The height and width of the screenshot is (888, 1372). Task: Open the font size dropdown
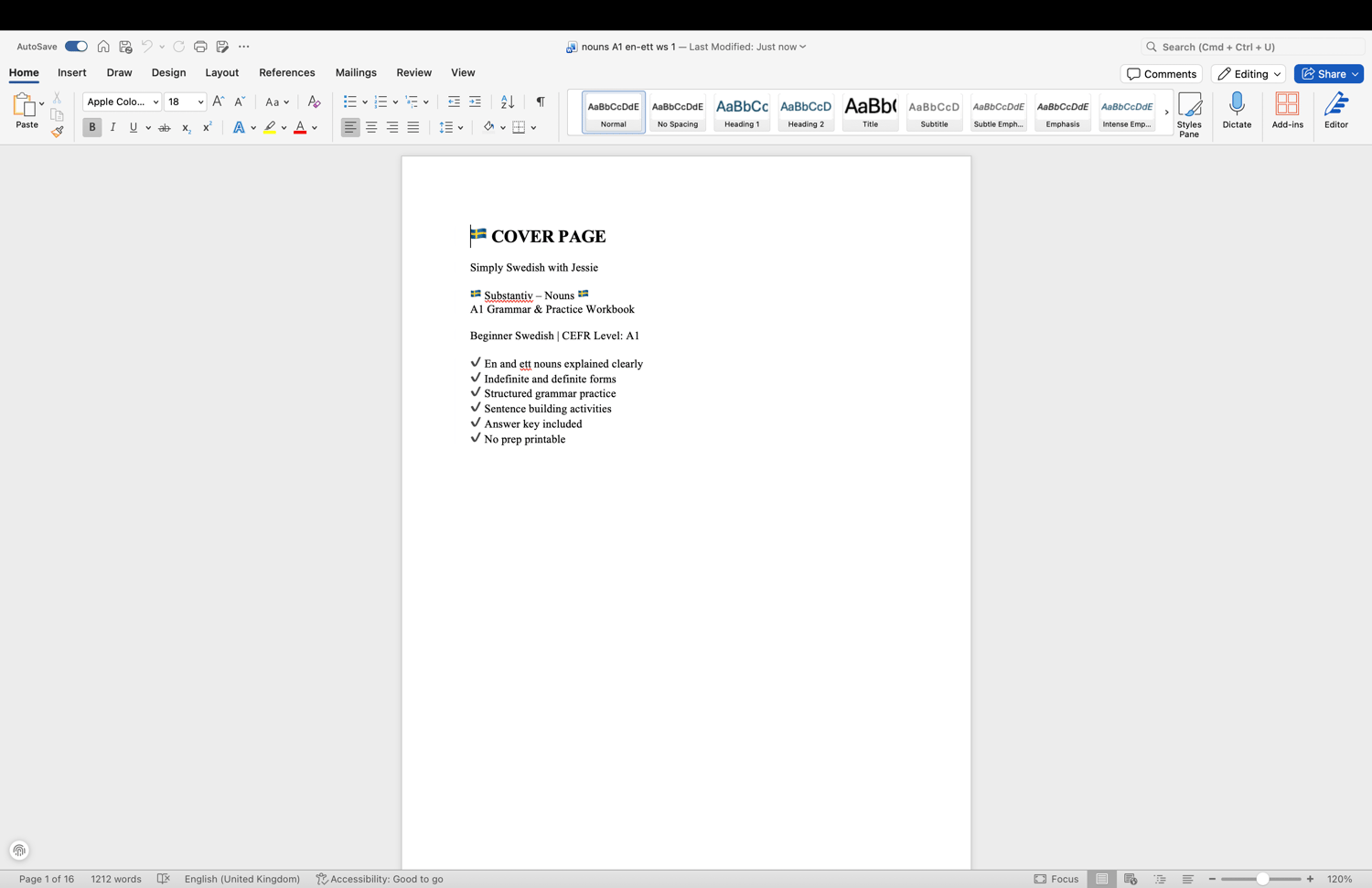[200, 102]
